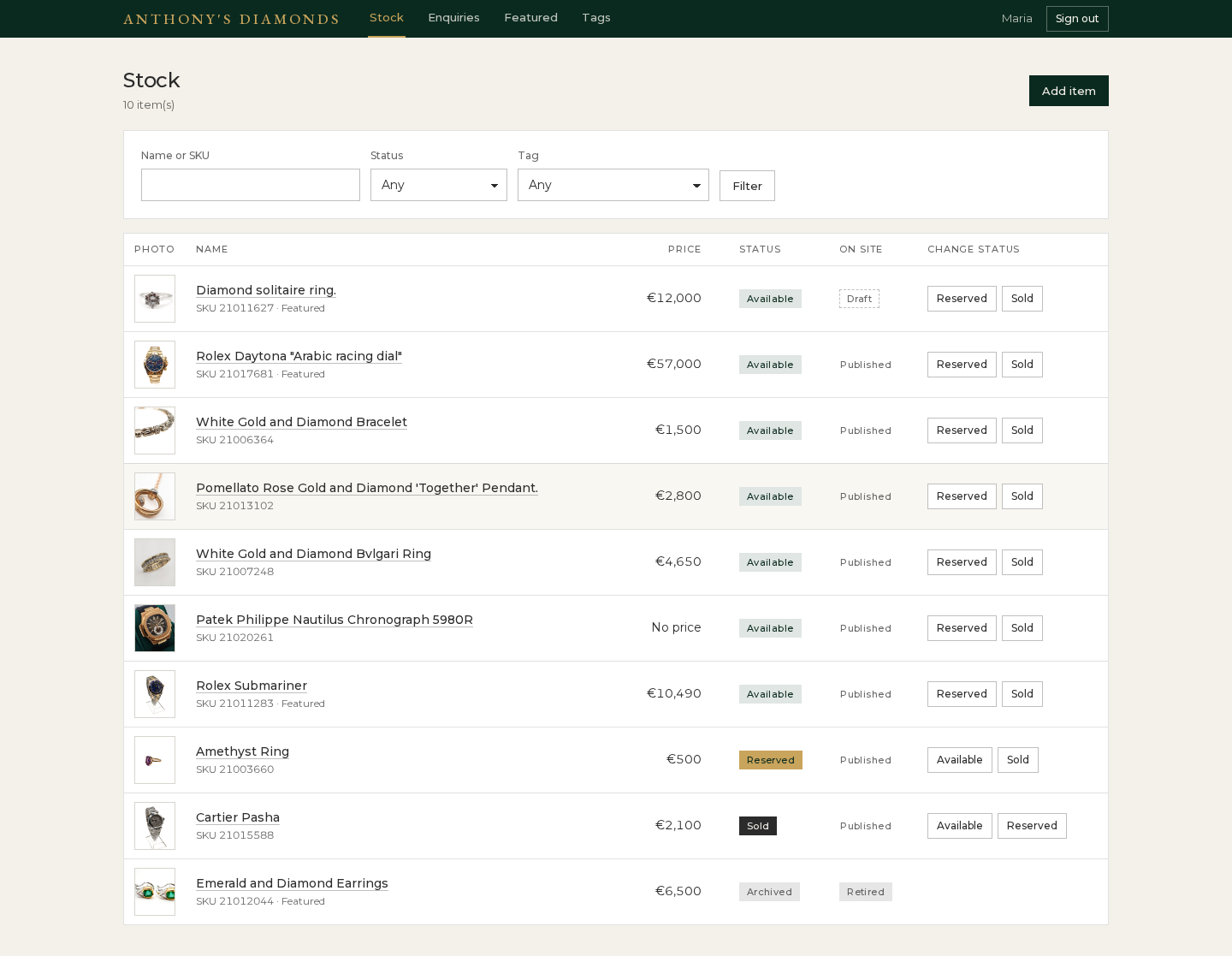Expand the Status filter dropdown
Viewport: 1232px width, 956px height.
coord(439,185)
